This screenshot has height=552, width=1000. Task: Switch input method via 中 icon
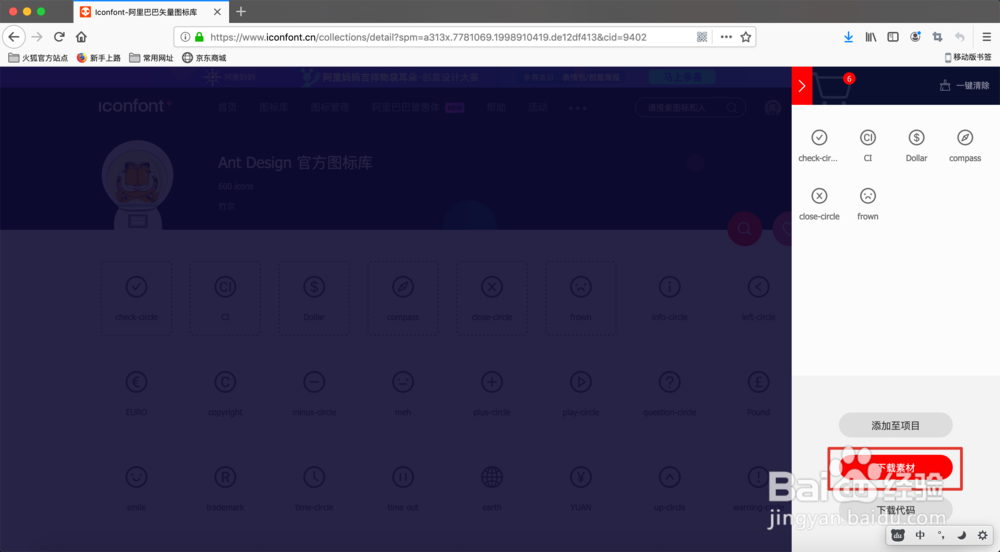tap(920, 535)
